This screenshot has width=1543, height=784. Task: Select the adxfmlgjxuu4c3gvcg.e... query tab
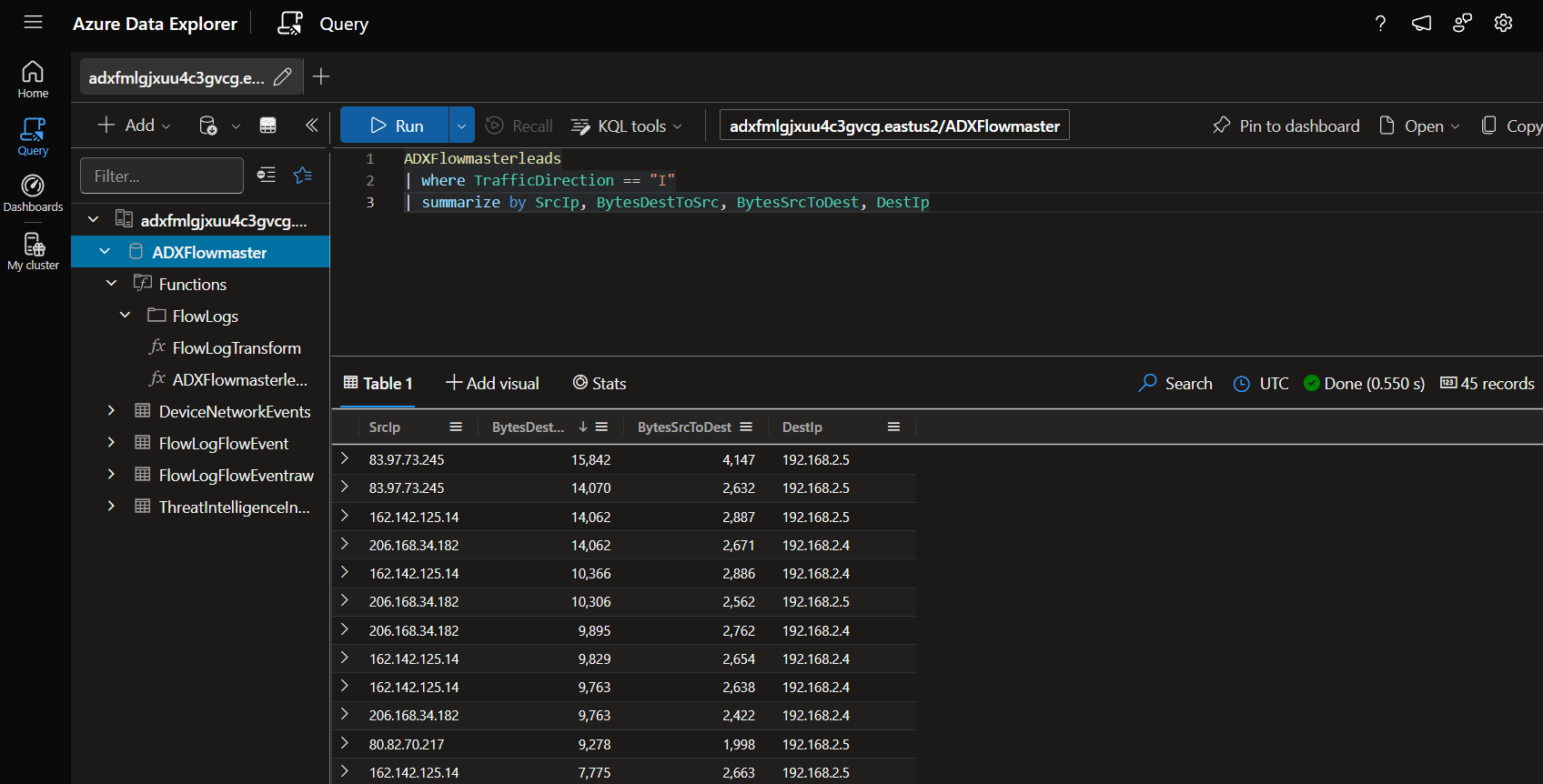pos(176,77)
